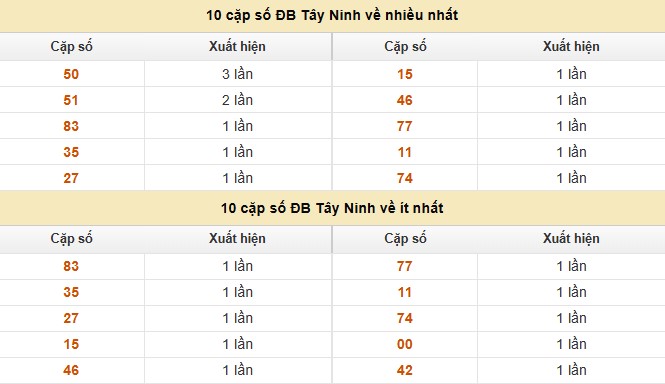
Task: Choose number 83 in the nhiều nhất table
Action: 71,126
